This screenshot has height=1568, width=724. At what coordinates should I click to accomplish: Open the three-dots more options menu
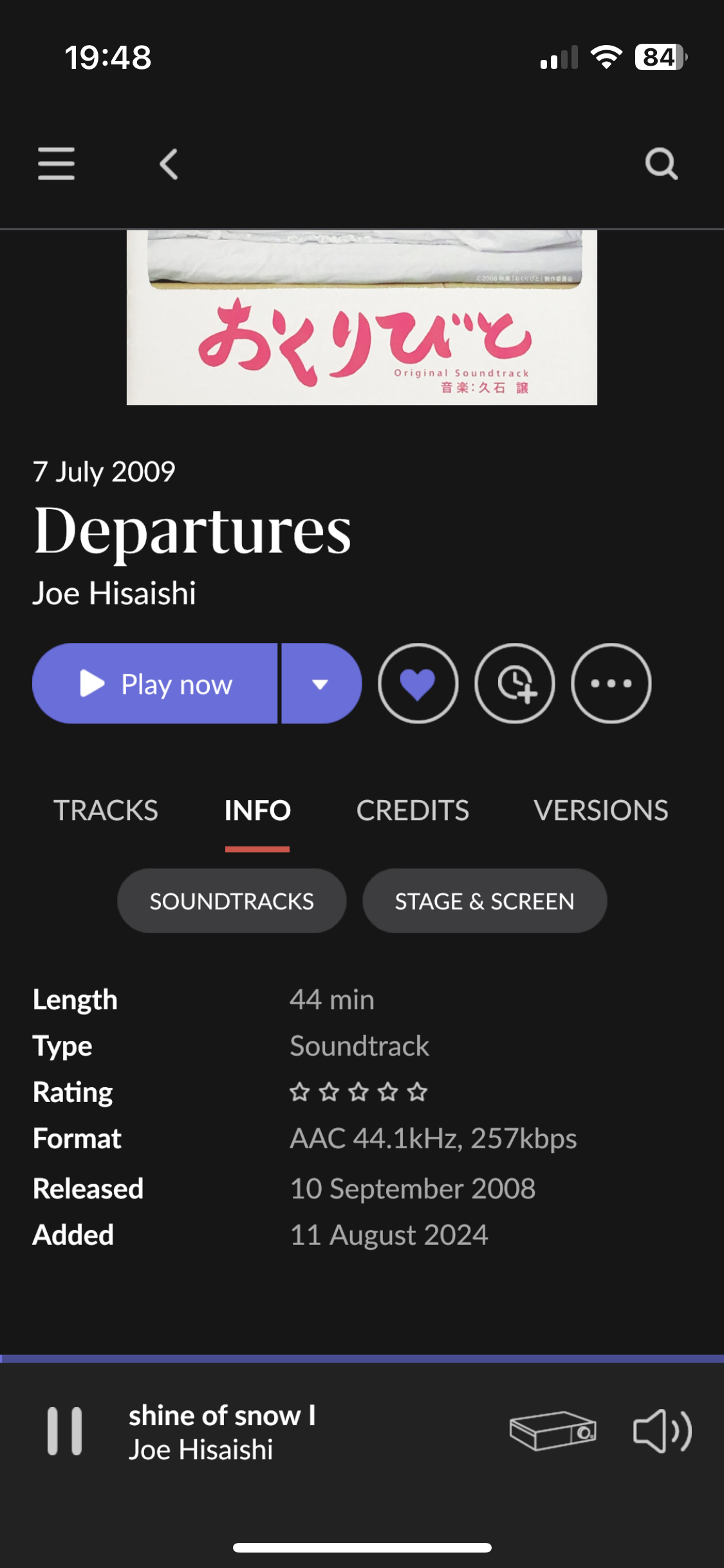pyautogui.click(x=611, y=684)
